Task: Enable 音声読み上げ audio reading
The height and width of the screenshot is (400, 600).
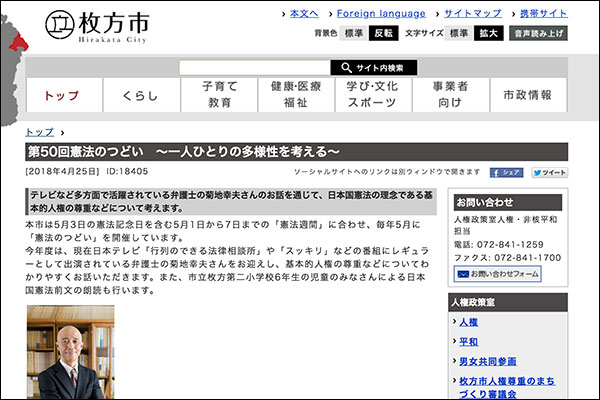Action: point(539,33)
